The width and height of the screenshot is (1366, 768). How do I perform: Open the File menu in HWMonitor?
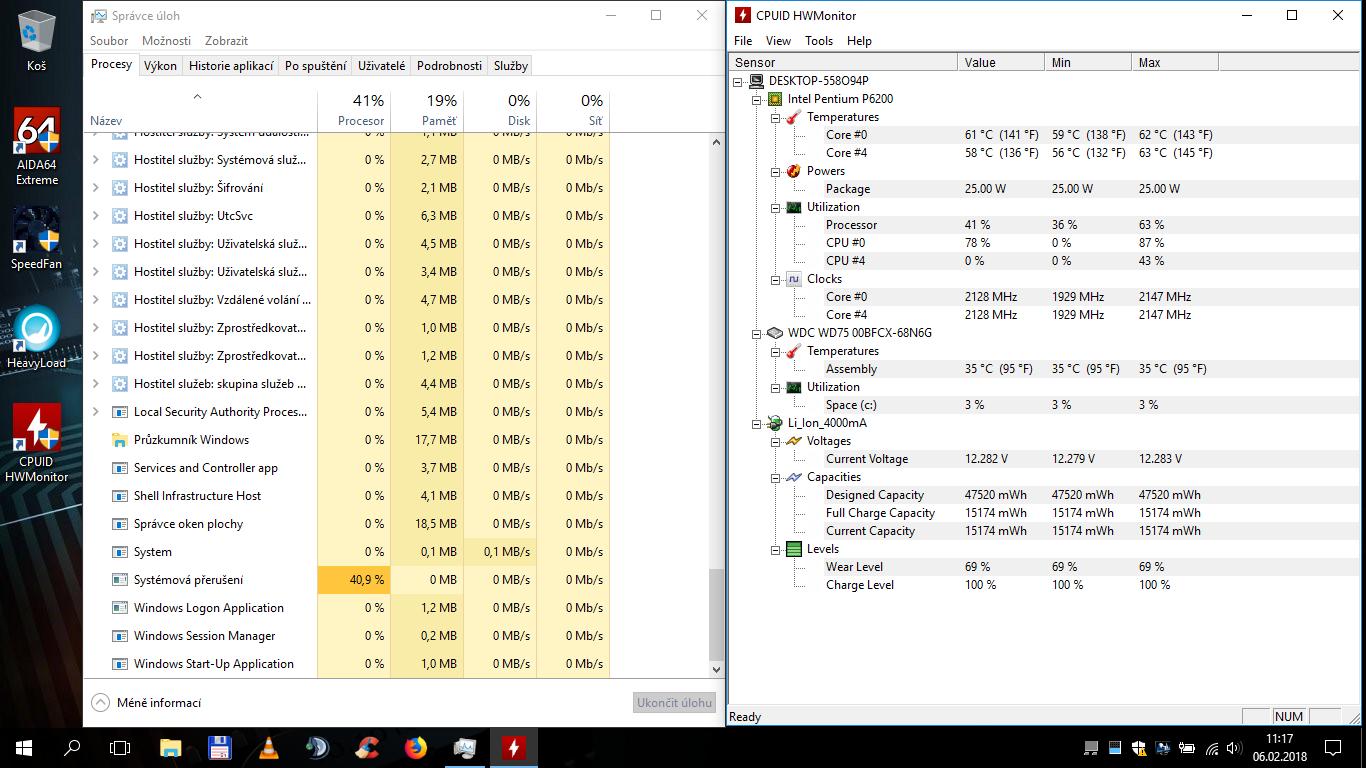coord(743,41)
